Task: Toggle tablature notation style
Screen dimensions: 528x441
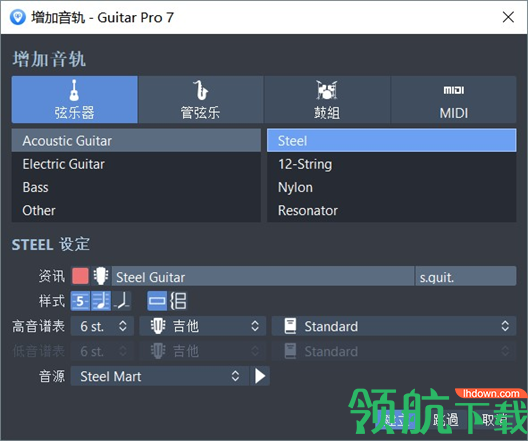Action: click(80, 301)
